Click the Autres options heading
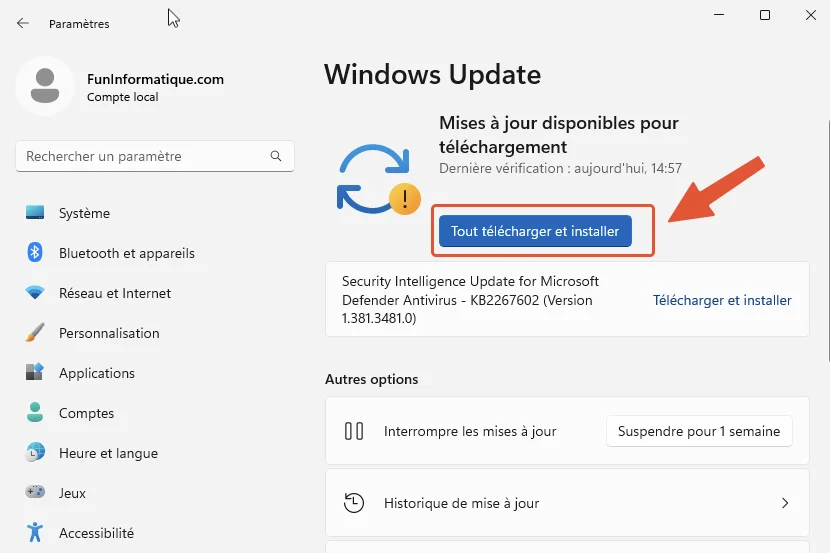Screen dimensions: 830x553 372,379
